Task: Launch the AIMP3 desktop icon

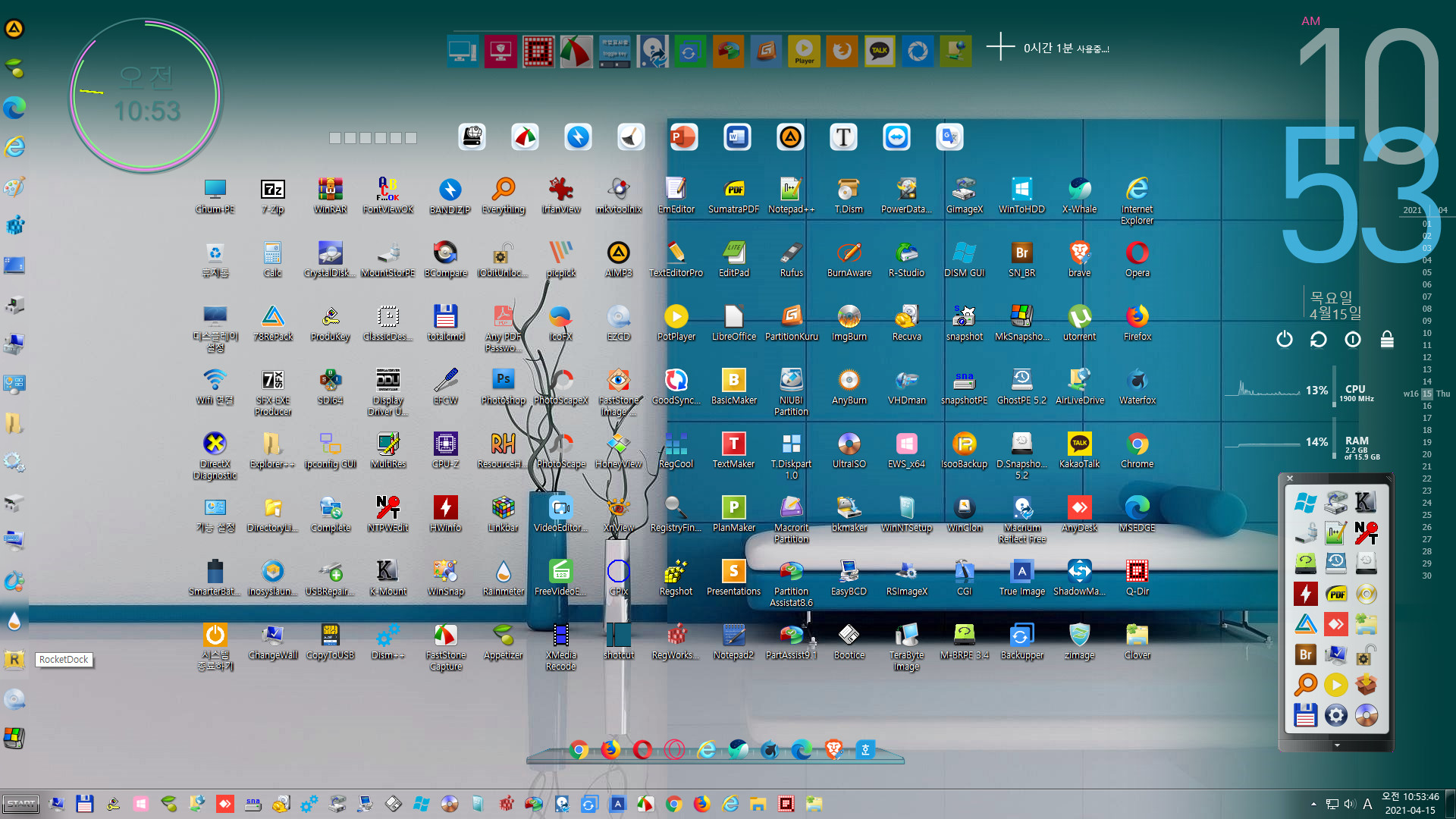Action: [618, 259]
